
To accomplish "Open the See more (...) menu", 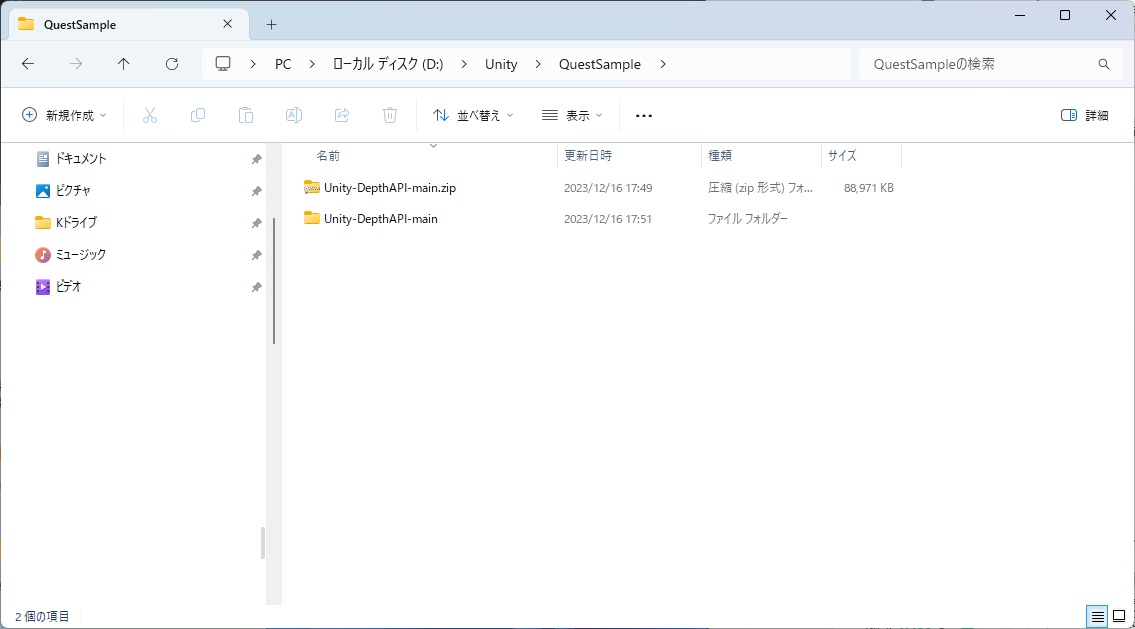I will pyautogui.click(x=643, y=115).
